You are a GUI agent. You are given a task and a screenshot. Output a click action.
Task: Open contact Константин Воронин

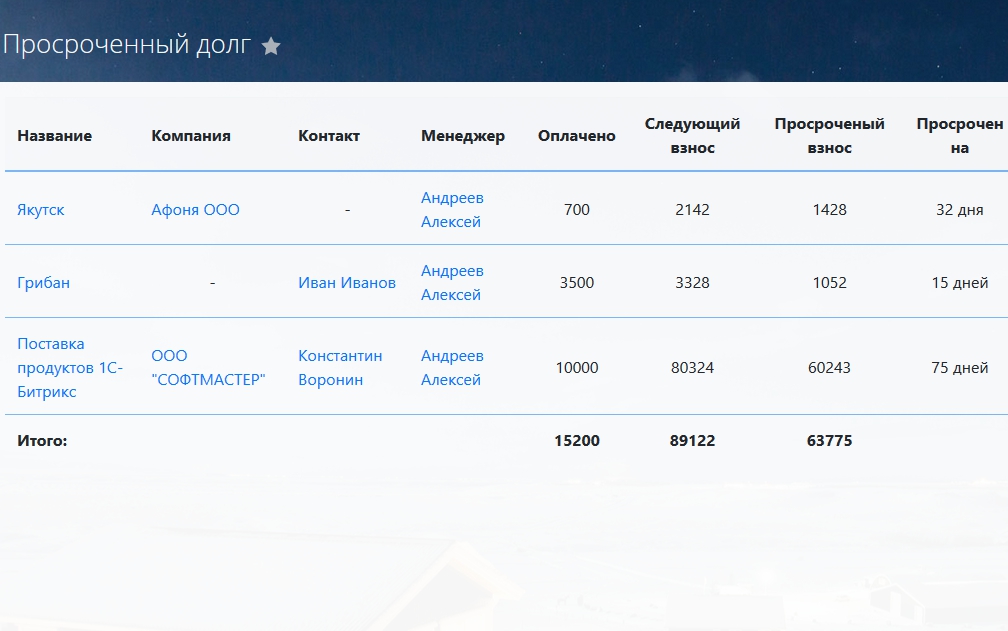coord(340,368)
